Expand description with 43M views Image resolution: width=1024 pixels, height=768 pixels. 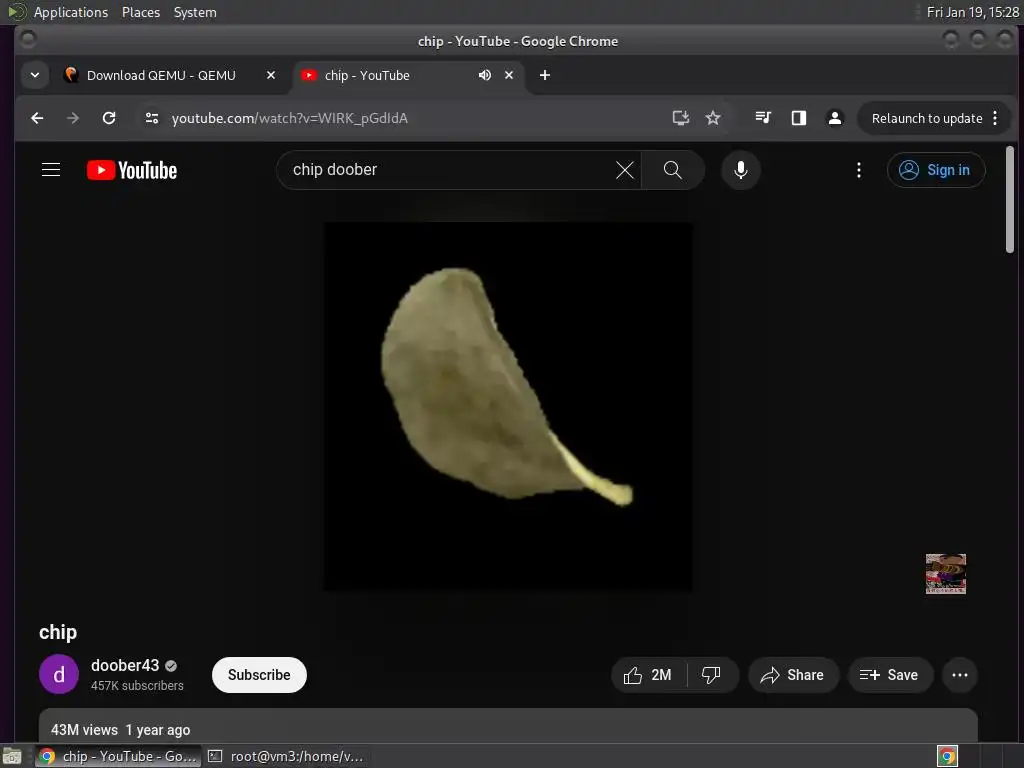coord(508,726)
